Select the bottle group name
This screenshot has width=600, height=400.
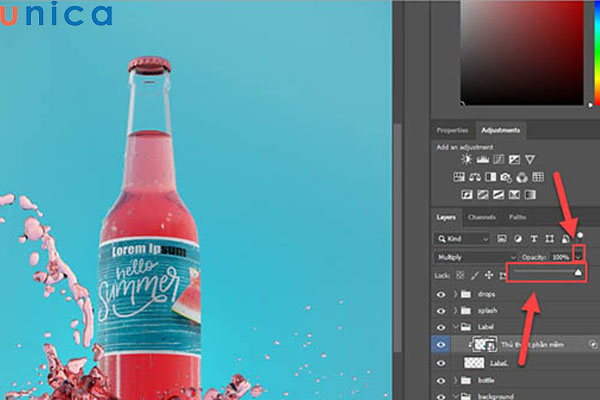[x=486, y=380]
